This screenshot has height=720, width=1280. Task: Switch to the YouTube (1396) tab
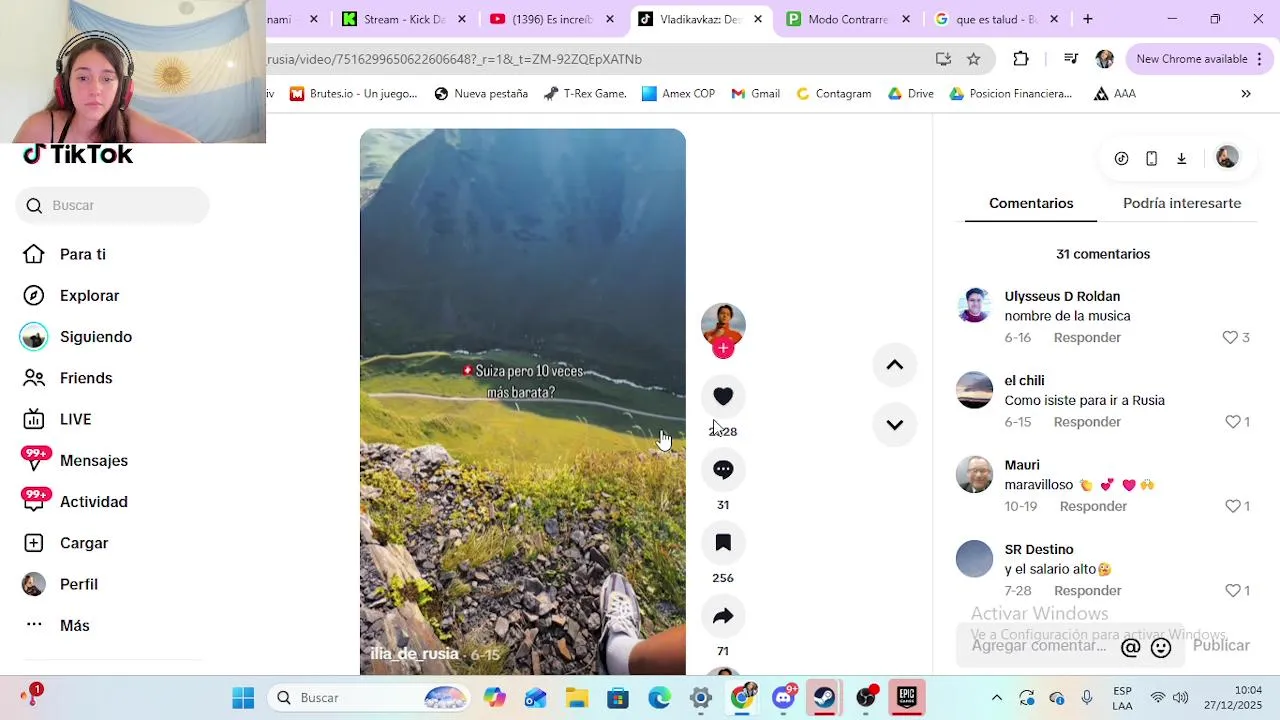pos(552,19)
